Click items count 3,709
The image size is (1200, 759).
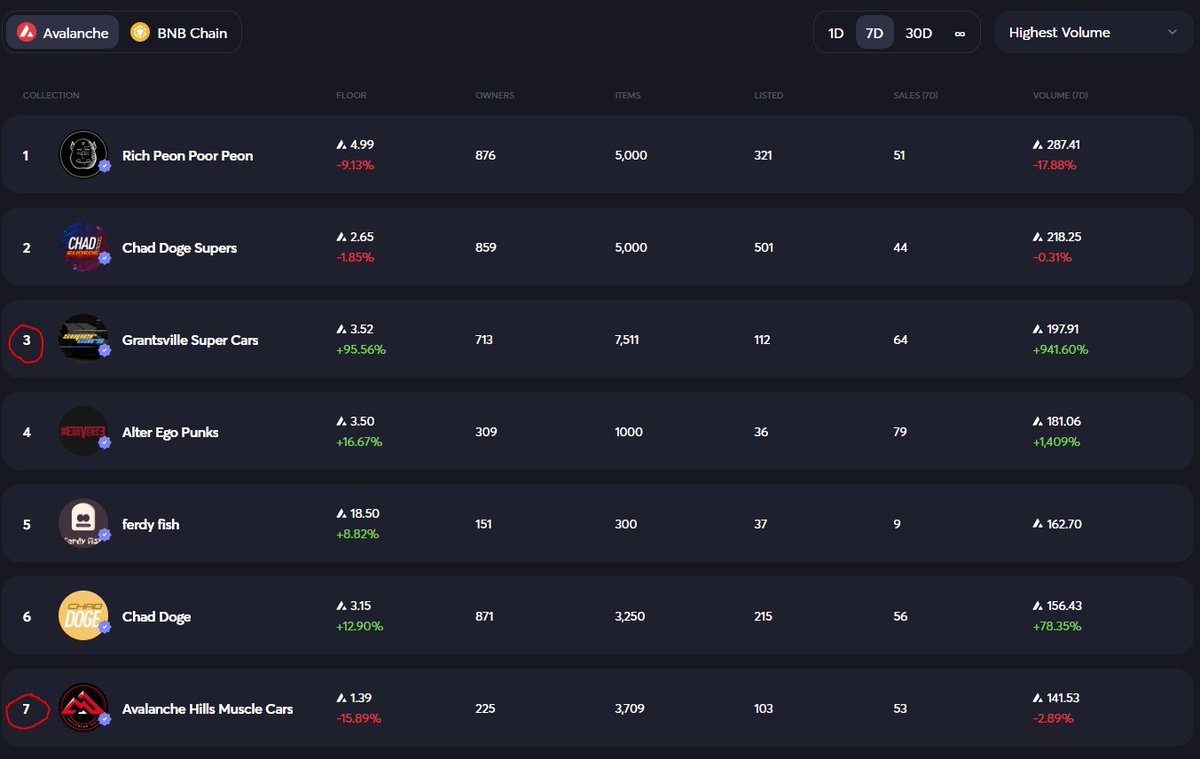pyautogui.click(x=629, y=709)
